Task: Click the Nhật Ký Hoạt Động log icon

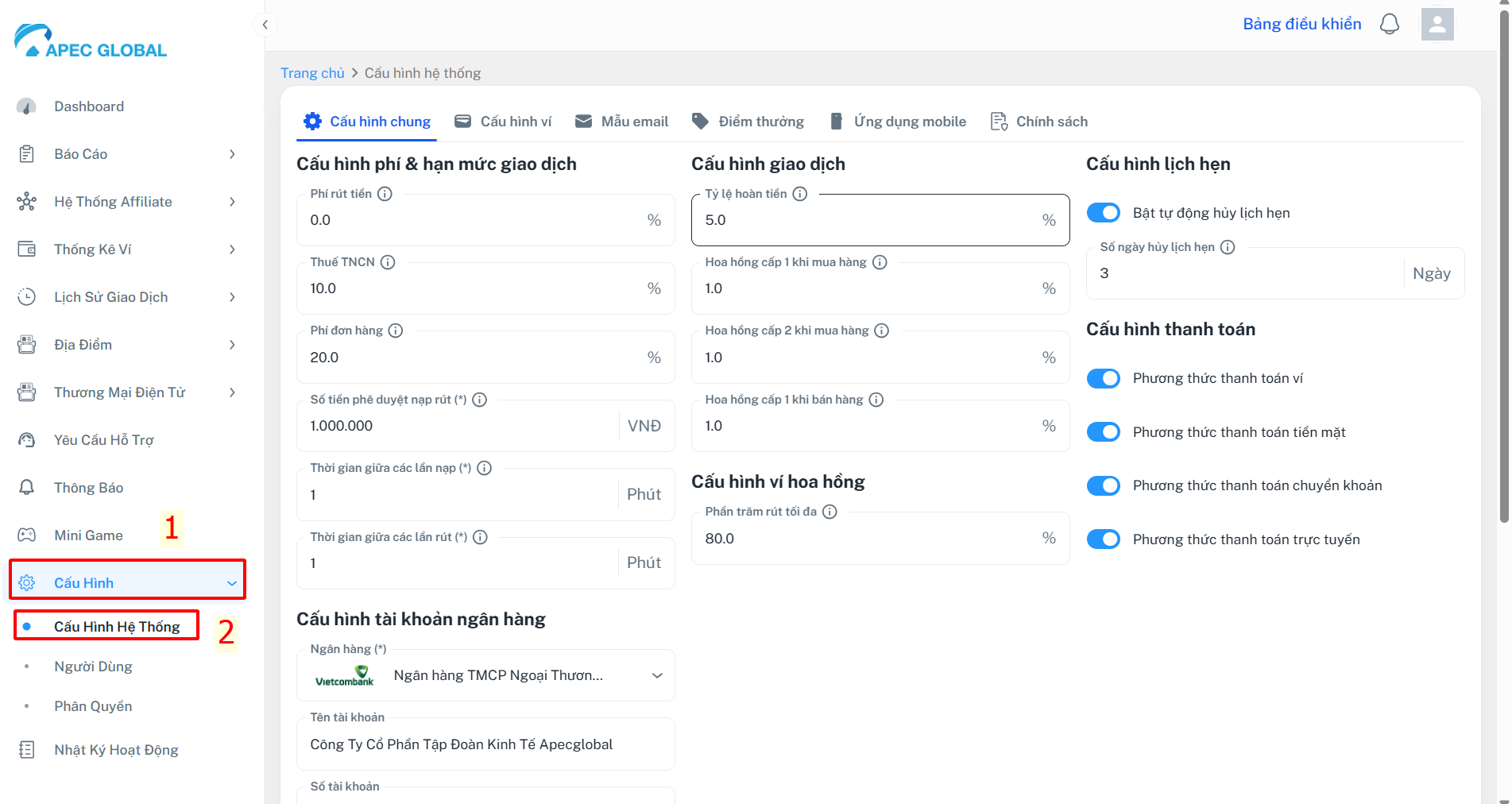Action: (26, 750)
